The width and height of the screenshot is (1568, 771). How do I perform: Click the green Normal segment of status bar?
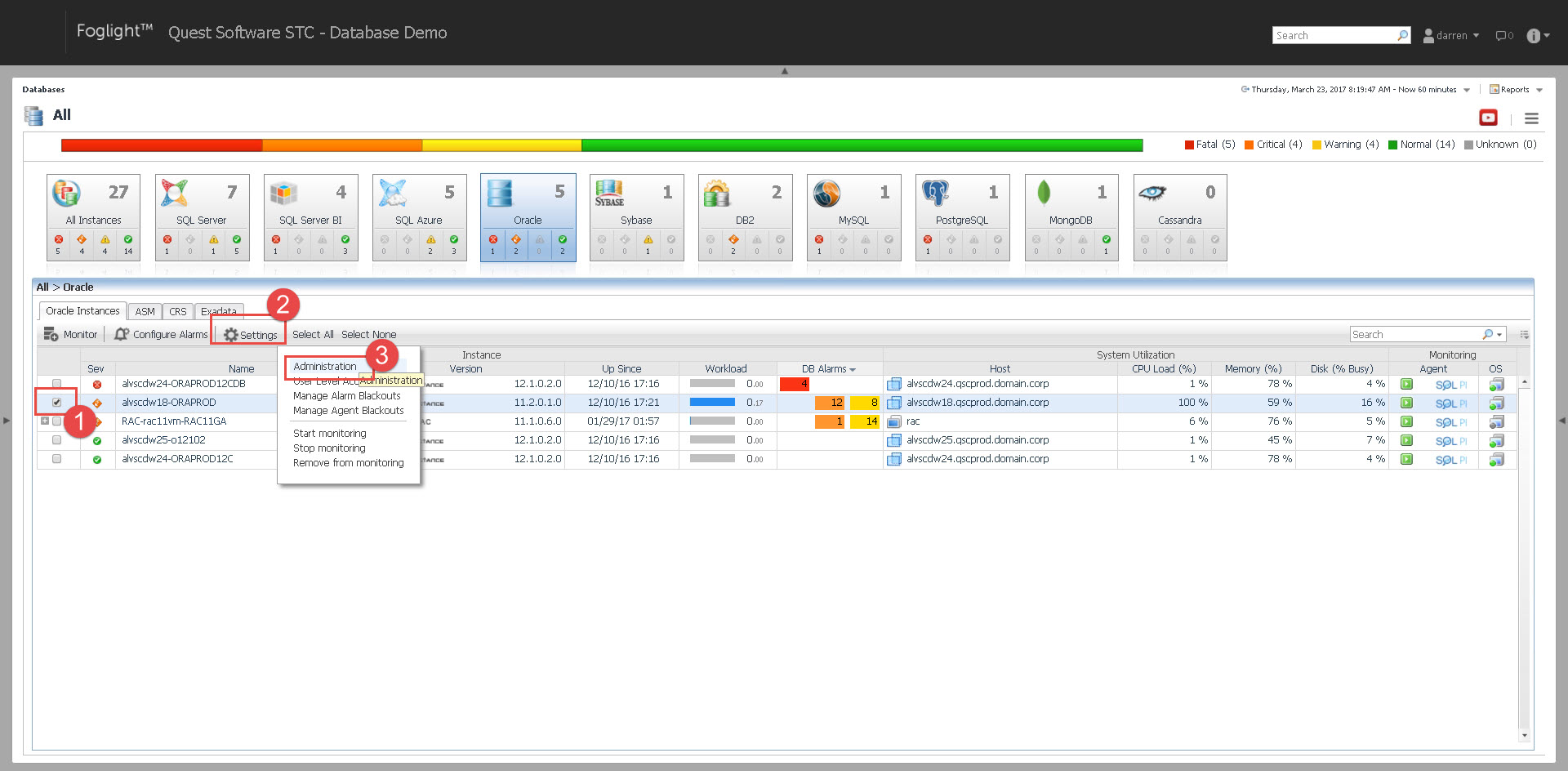[x=862, y=145]
